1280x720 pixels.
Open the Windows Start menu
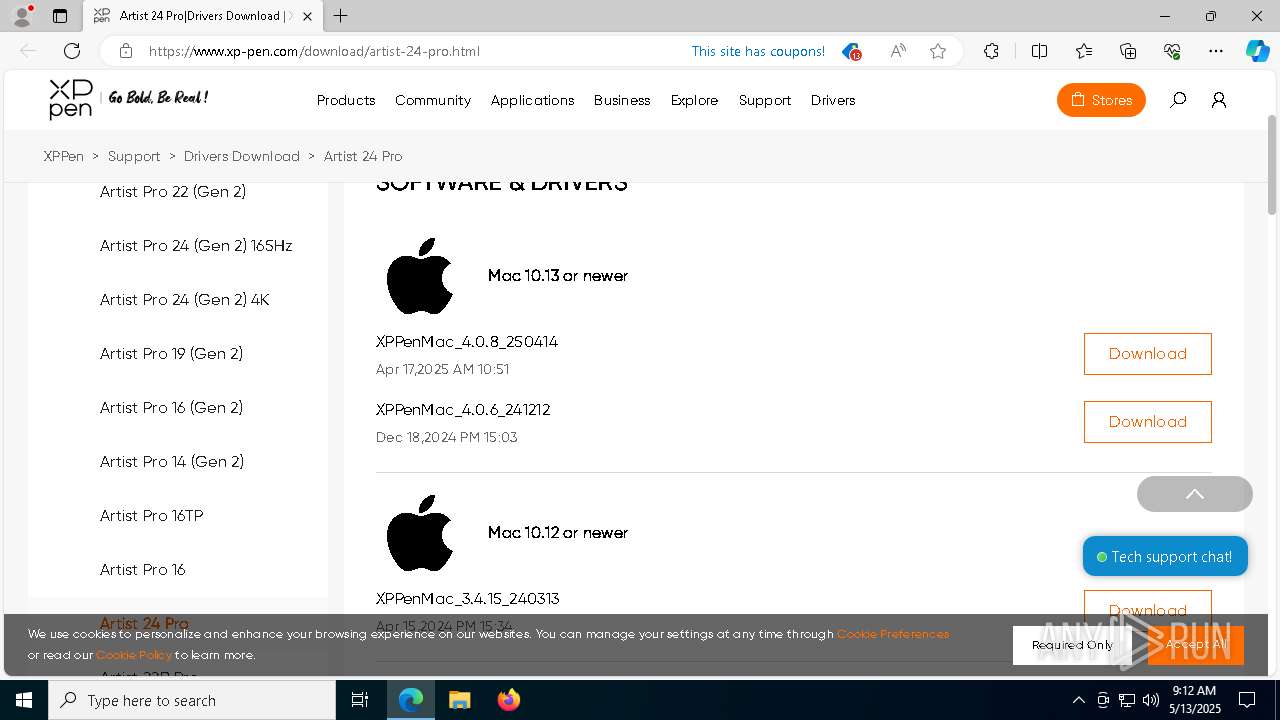tap(24, 700)
